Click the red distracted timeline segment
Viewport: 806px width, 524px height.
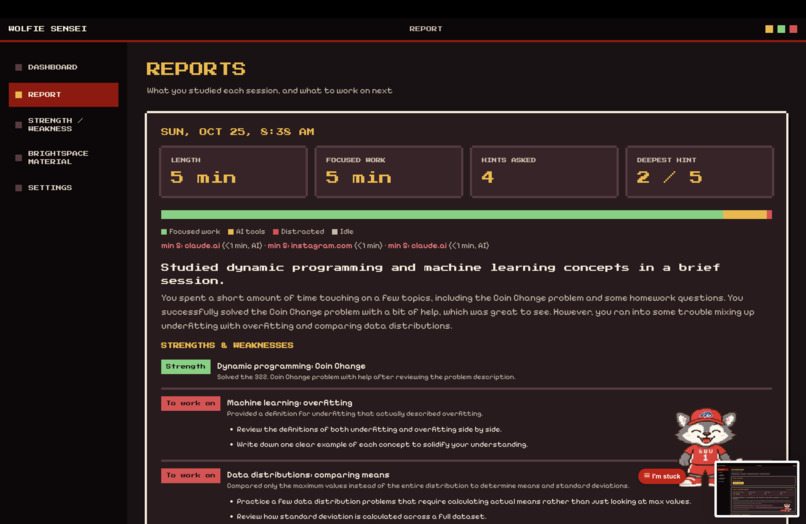click(x=770, y=214)
